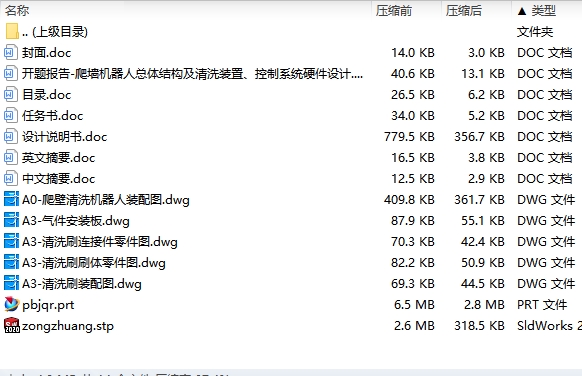Toggle the sort arrow beside 类型

[x=522, y=11]
